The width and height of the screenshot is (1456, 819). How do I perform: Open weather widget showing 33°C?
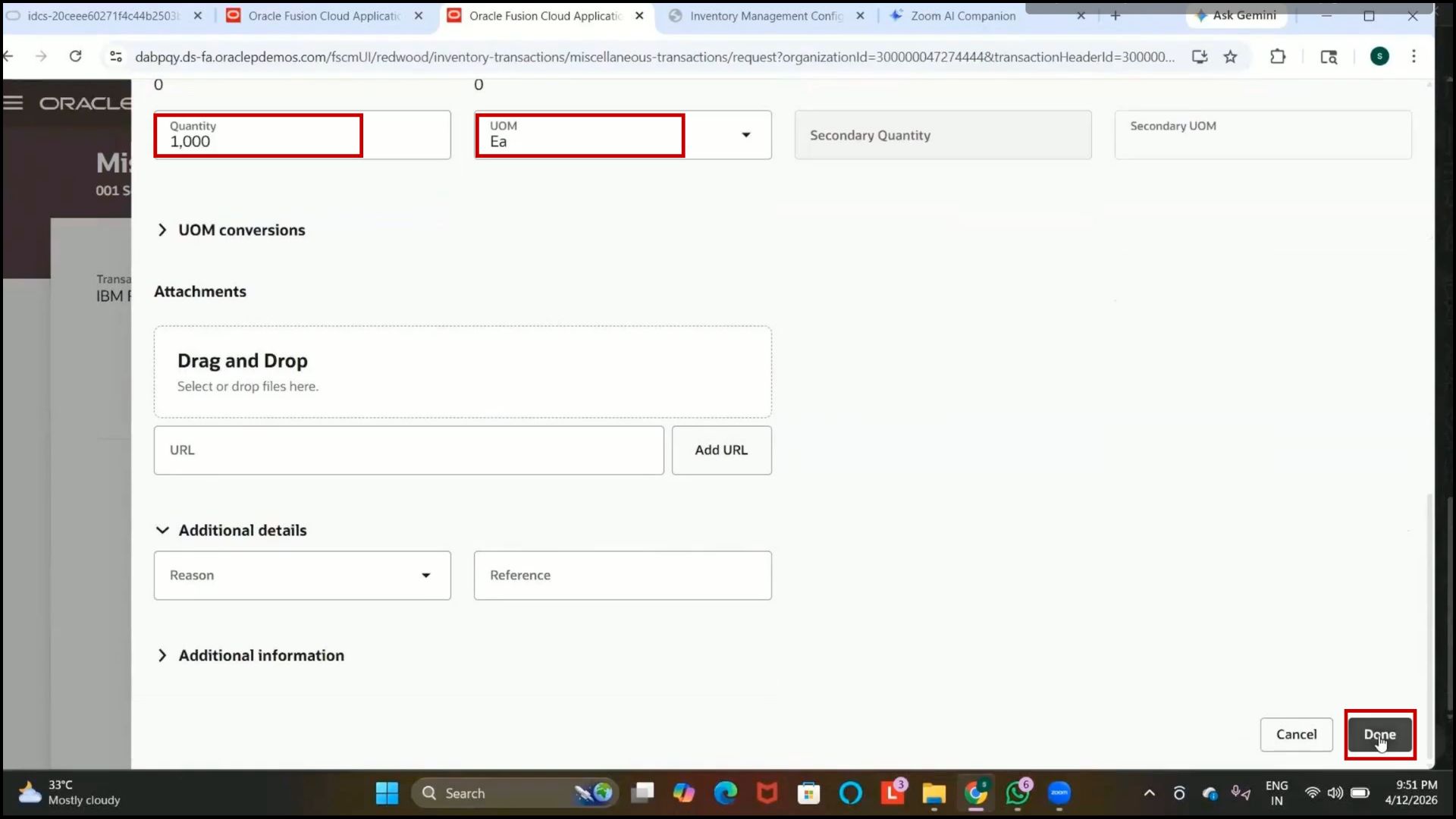click(70, 793)
